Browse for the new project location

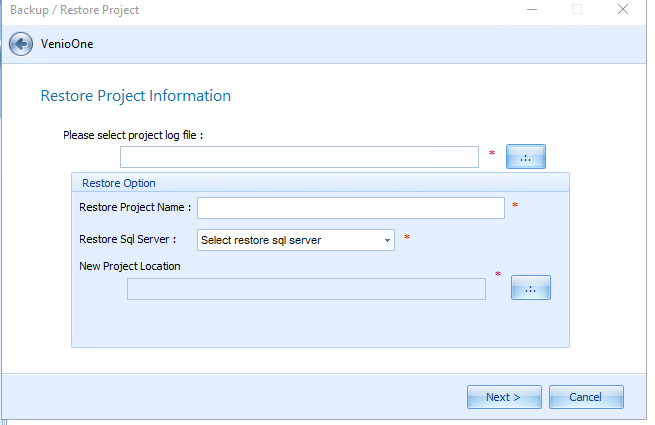pyautogui.click(x=531, y=288)
